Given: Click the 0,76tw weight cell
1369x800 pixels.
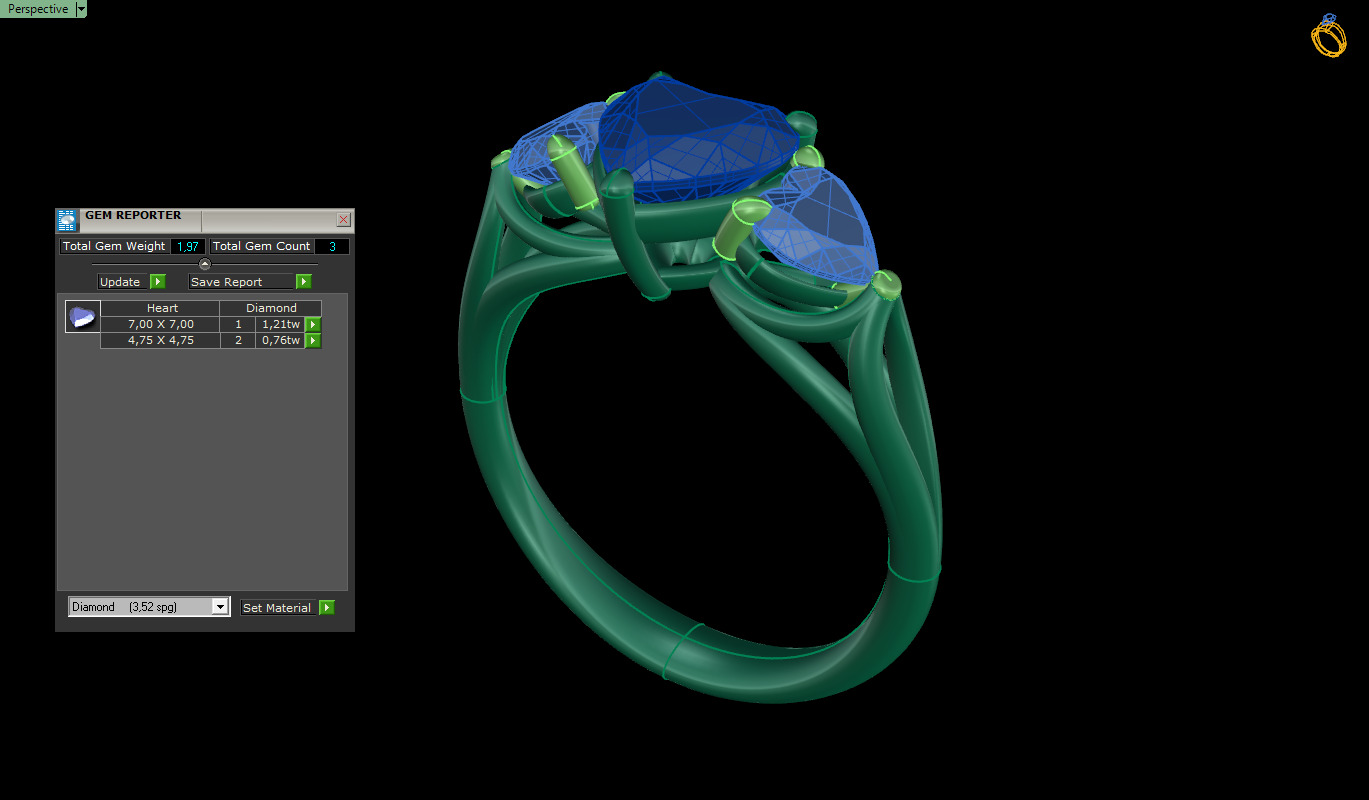Looking at the screenshot, I should point(280,340).
